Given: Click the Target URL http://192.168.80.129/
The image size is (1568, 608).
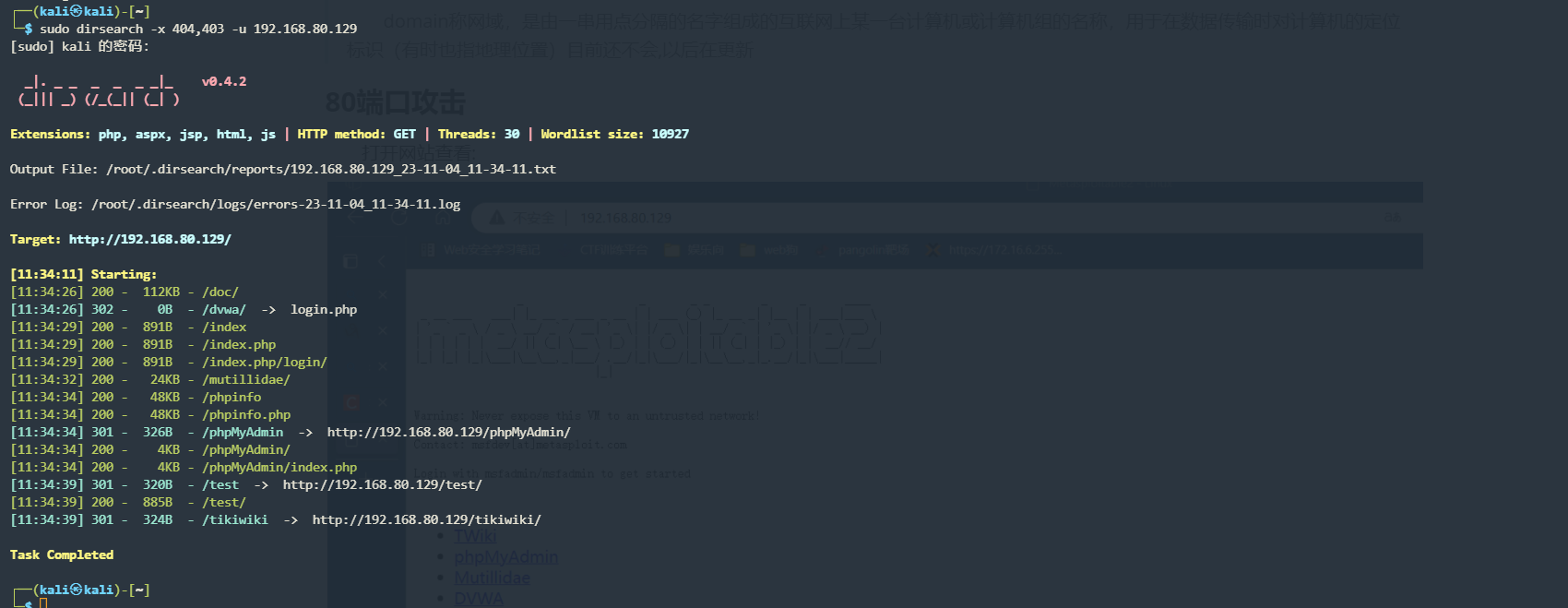Looking at the screenshot, I should click(x=149, y=239).
